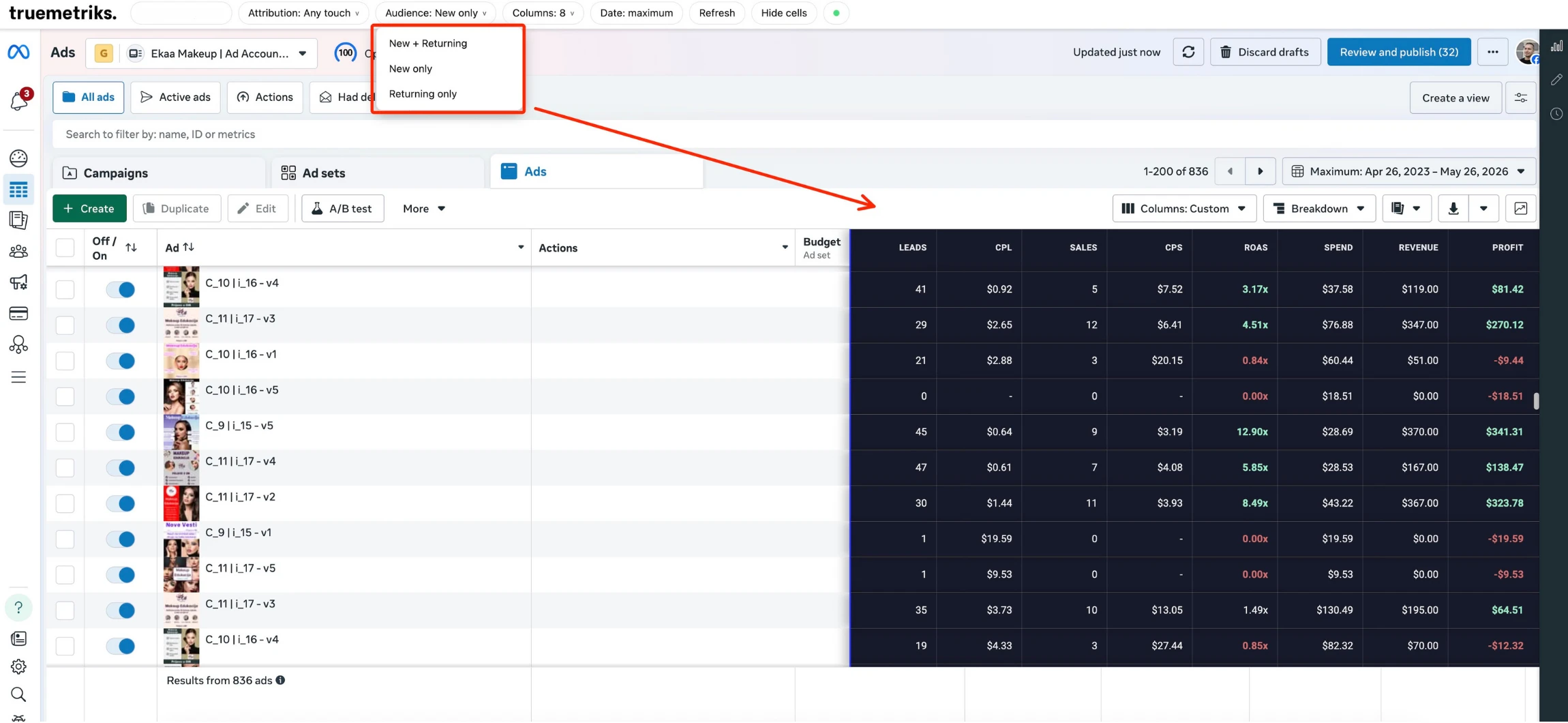This screenshot has width=1568, height=723.
Task: Switch to Campaigns tab
Action: pyautogui.click(x=159, y=173)
